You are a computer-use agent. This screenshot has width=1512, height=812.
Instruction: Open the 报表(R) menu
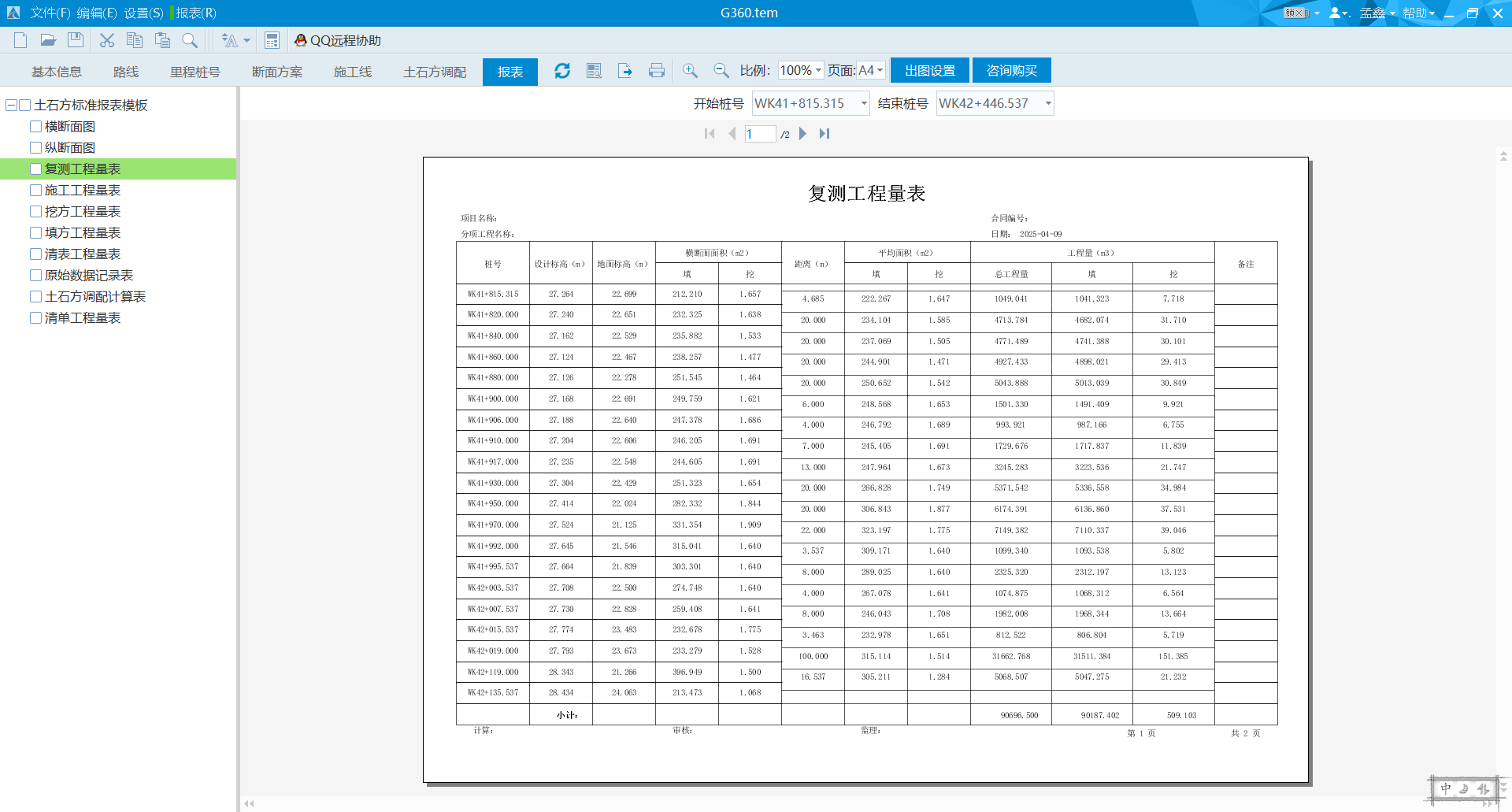(195, 13)
